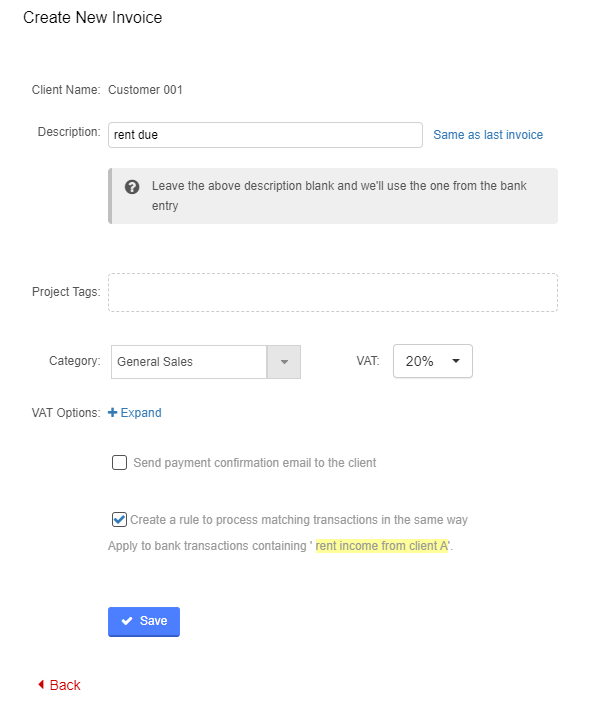Click Same as last invoice link

coord(488,135)
